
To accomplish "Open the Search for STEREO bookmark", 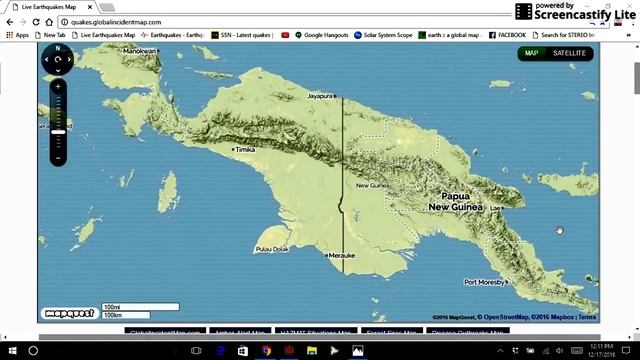I will pyautogui.click(x=564, y=35).
